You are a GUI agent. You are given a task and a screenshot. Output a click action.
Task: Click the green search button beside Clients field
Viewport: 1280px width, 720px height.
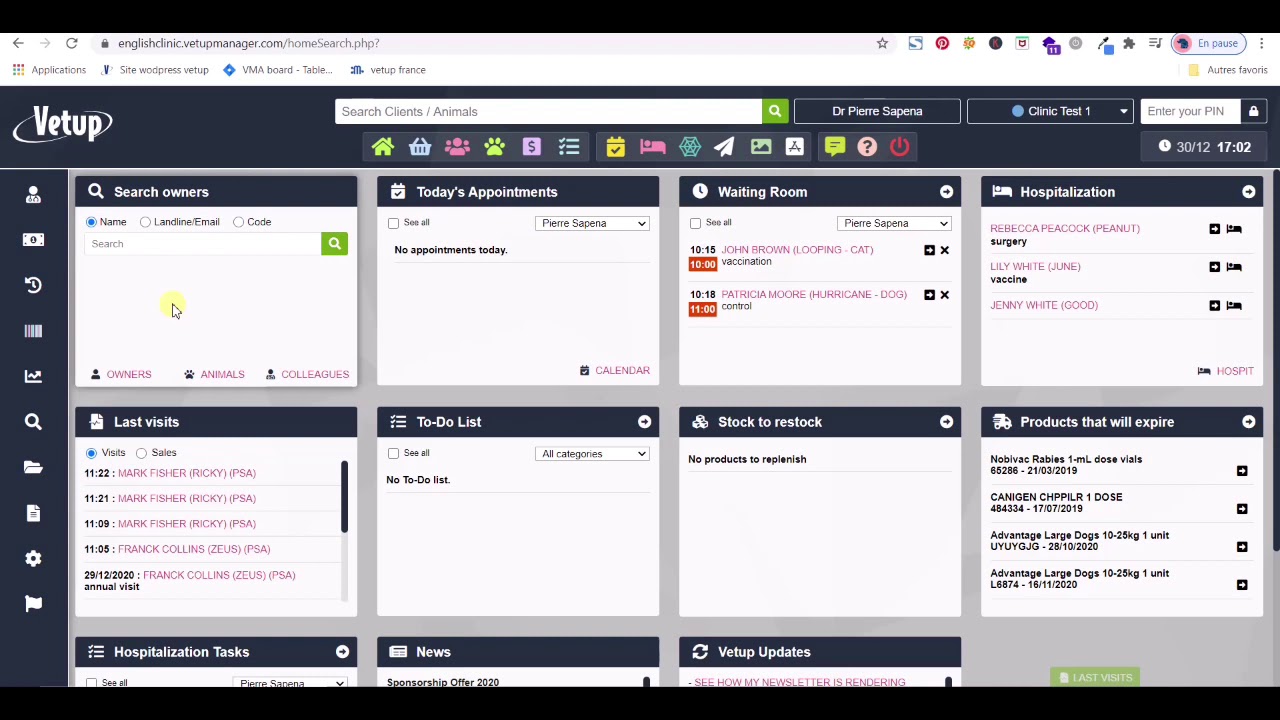point(775,111)
